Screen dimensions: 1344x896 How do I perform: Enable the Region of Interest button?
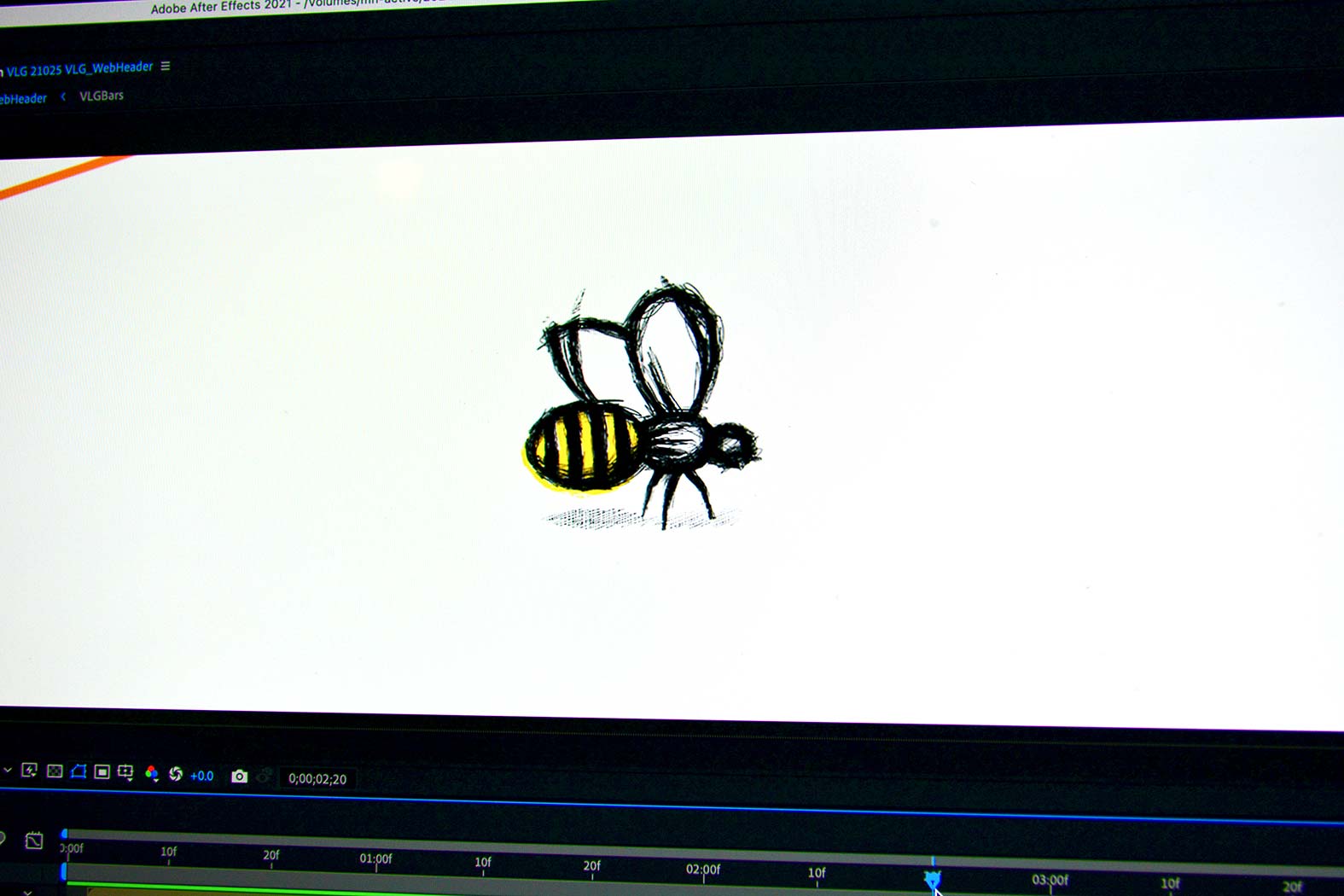click(102, 772)
